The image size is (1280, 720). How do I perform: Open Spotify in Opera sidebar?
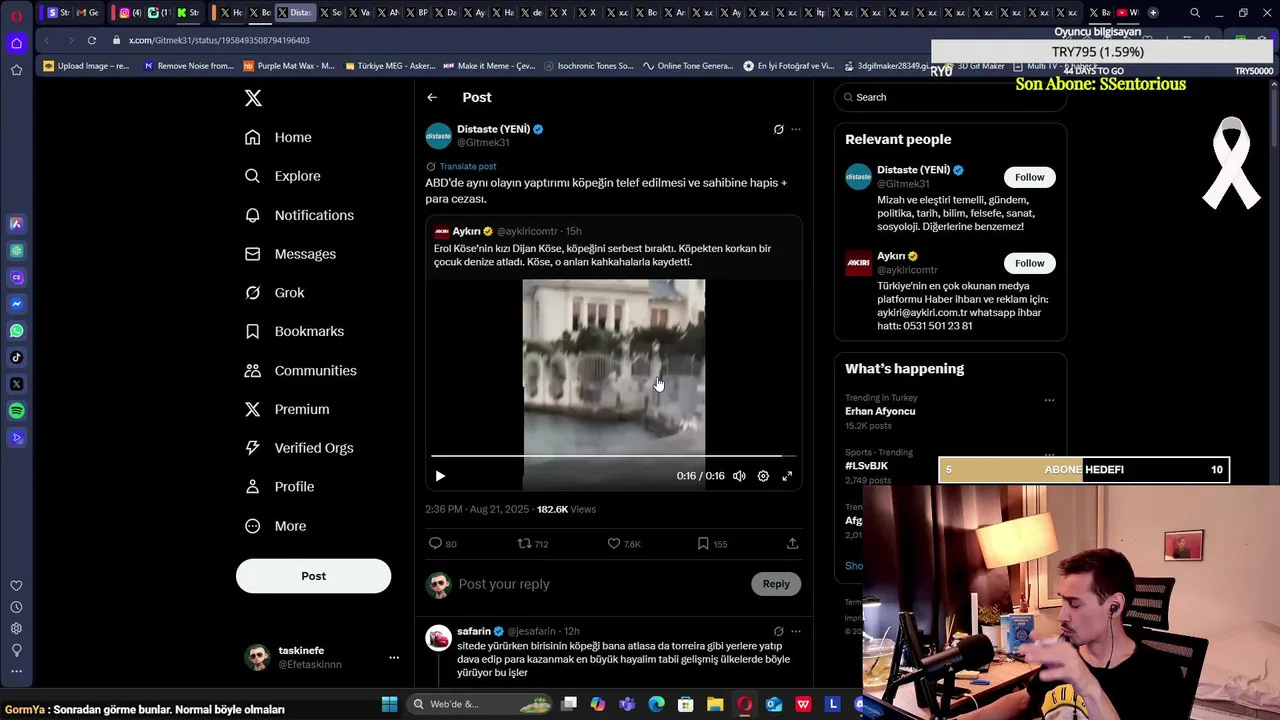coord(16,411)
